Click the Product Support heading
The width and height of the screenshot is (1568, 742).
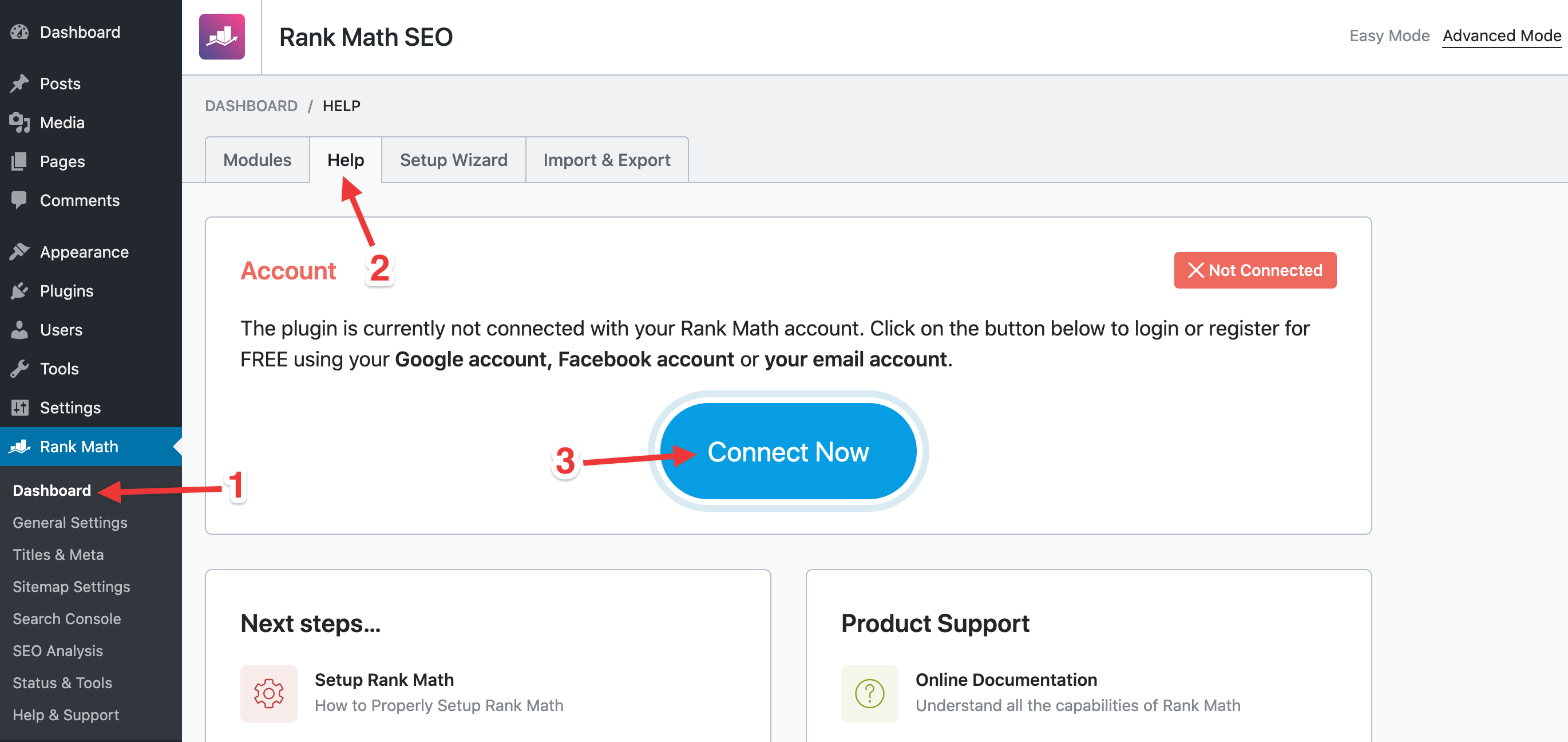935,623
